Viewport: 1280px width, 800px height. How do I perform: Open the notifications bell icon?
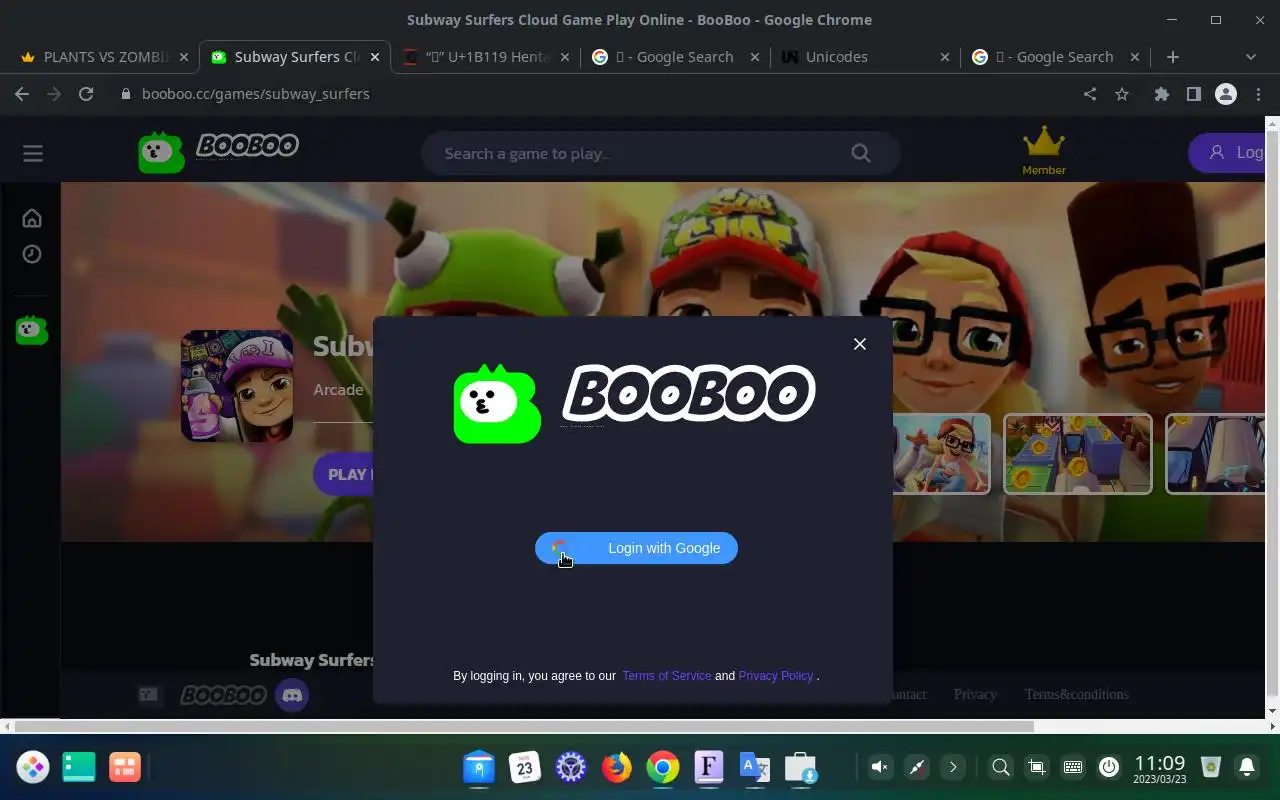point(1247,767)
